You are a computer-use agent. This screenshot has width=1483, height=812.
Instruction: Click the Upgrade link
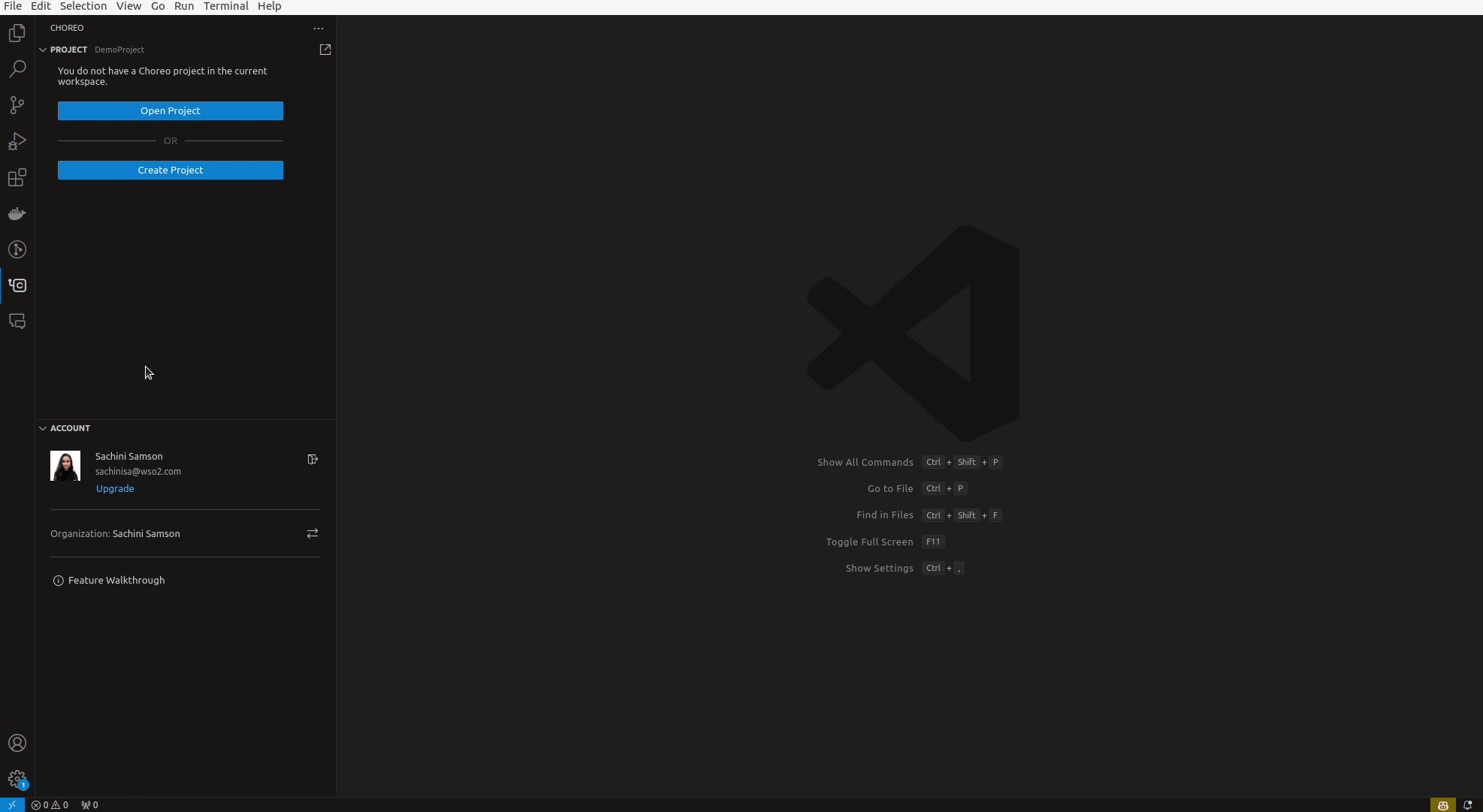(x=115, y=488)
